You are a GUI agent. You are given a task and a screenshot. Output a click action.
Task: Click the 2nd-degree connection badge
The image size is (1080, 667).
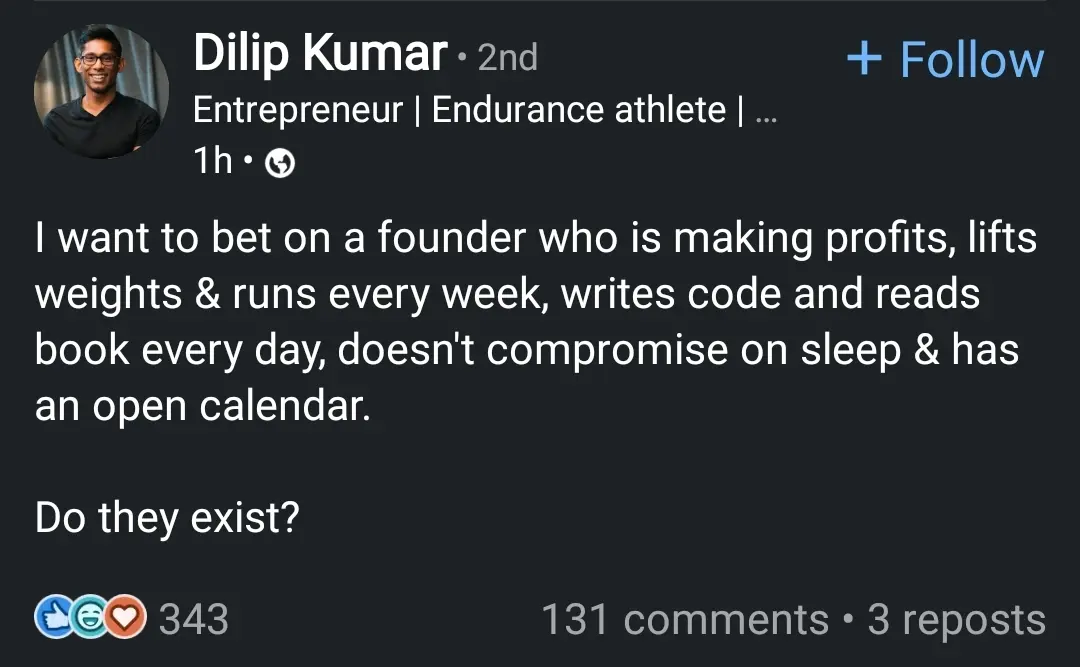pos(507,58)
